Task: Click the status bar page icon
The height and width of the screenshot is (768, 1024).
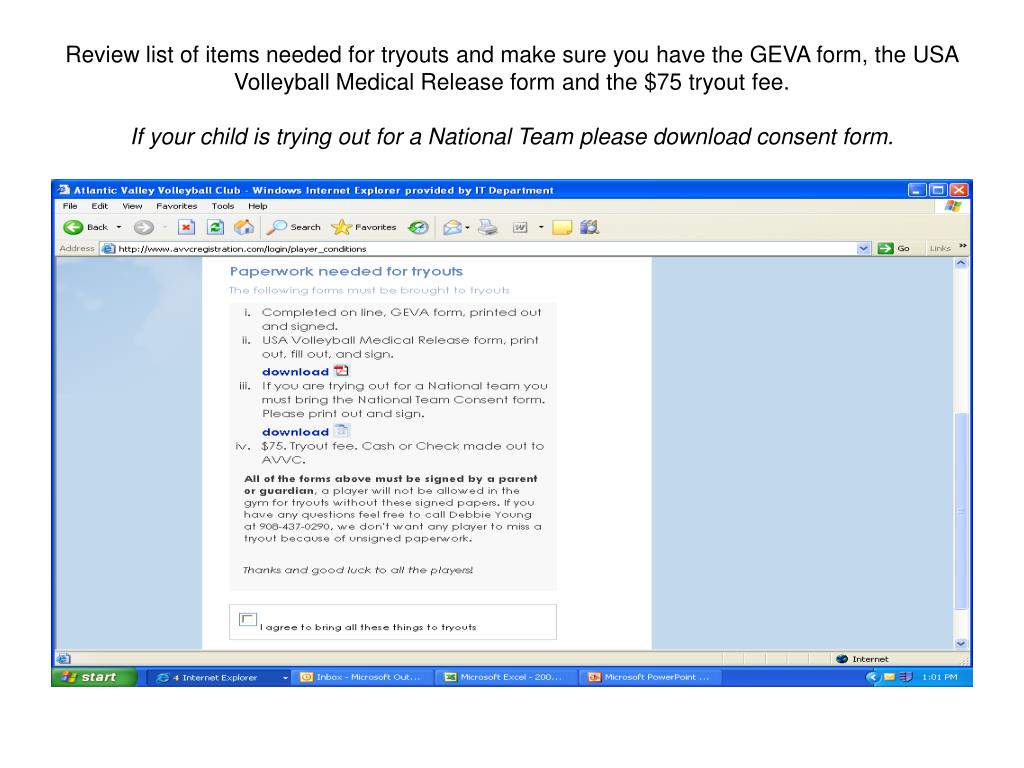Action: point(63,659)
